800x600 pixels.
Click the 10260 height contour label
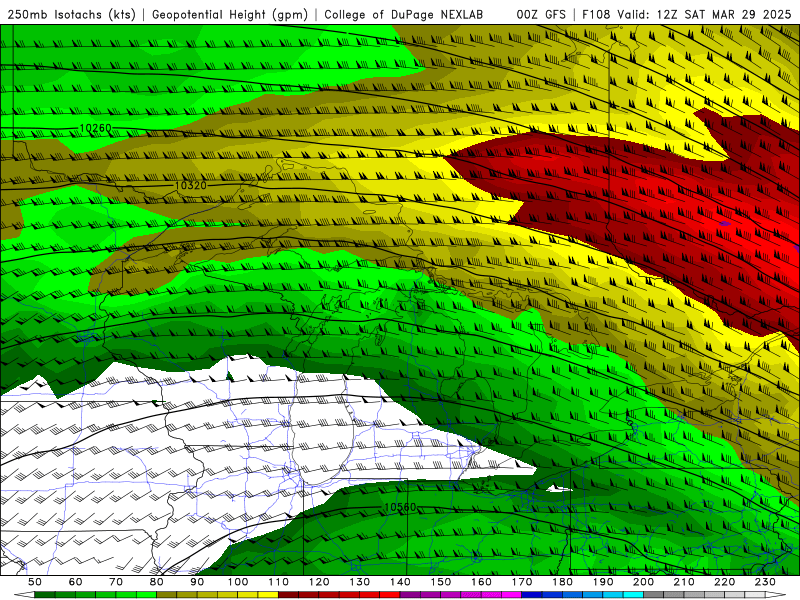95,128
